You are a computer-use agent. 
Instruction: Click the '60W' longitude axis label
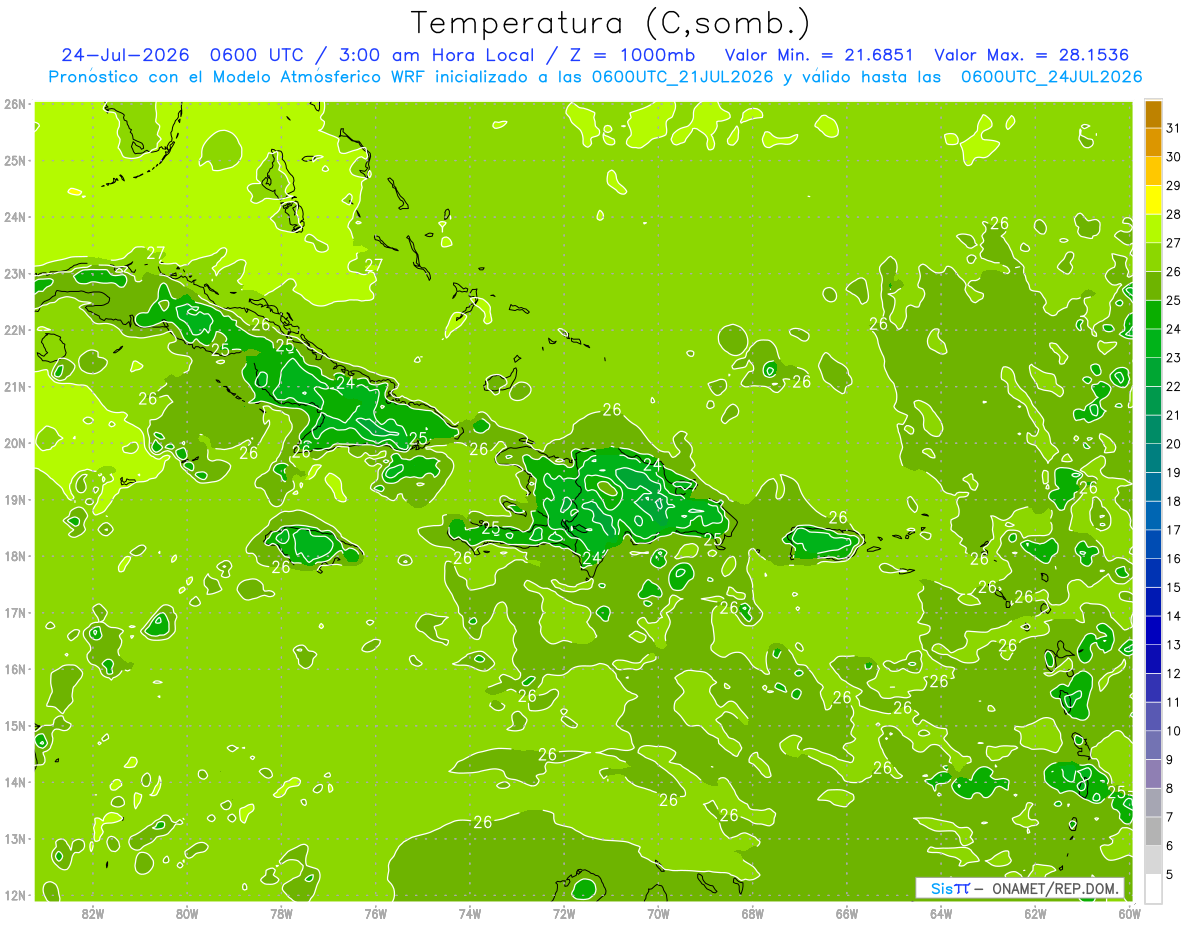(1130, 913)
